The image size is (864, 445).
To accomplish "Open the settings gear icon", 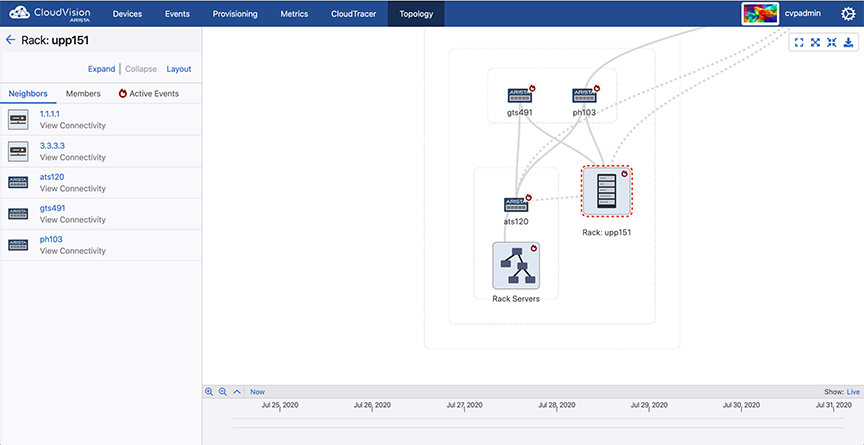I will point(848,14).
